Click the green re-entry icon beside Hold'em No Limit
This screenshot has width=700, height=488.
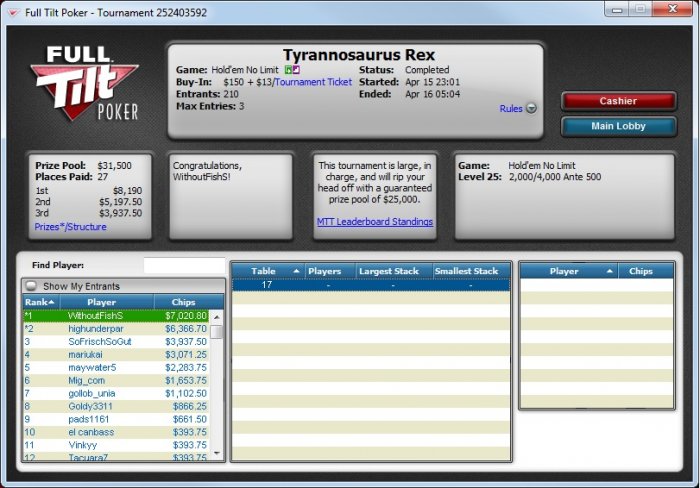[288, 70]
